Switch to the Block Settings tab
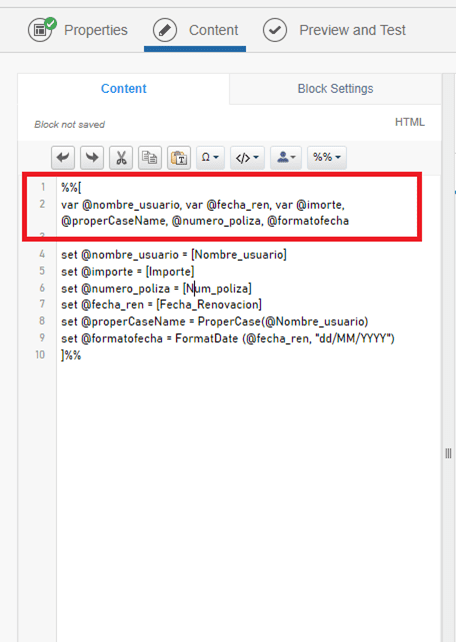 point(335,89)
